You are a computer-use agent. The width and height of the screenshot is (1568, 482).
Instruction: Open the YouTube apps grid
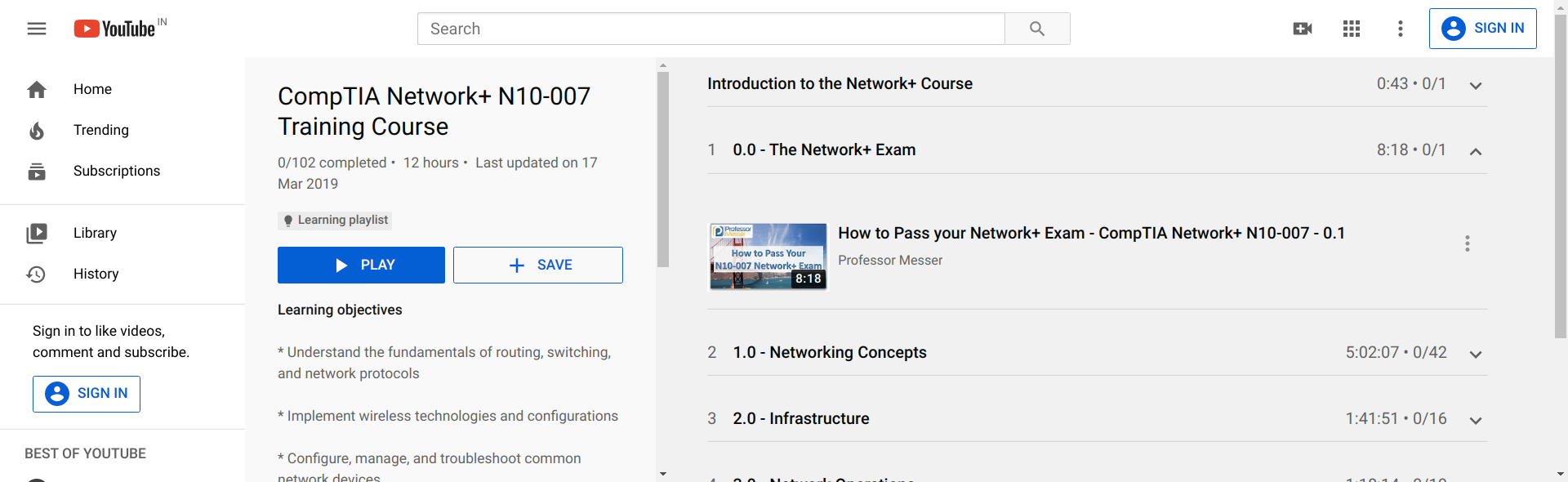pos(1352,29)
